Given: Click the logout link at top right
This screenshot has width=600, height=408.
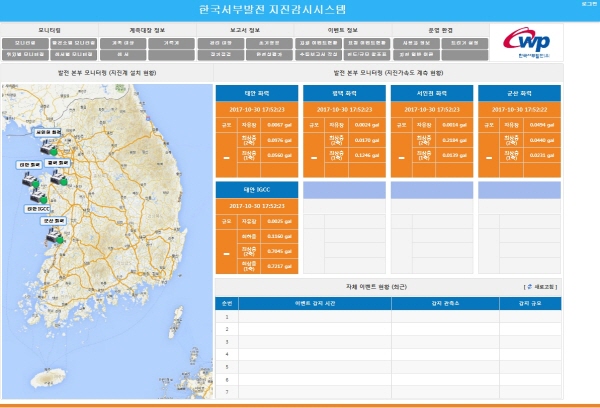Looking at the screenshot, I should [x=588, y=5].
